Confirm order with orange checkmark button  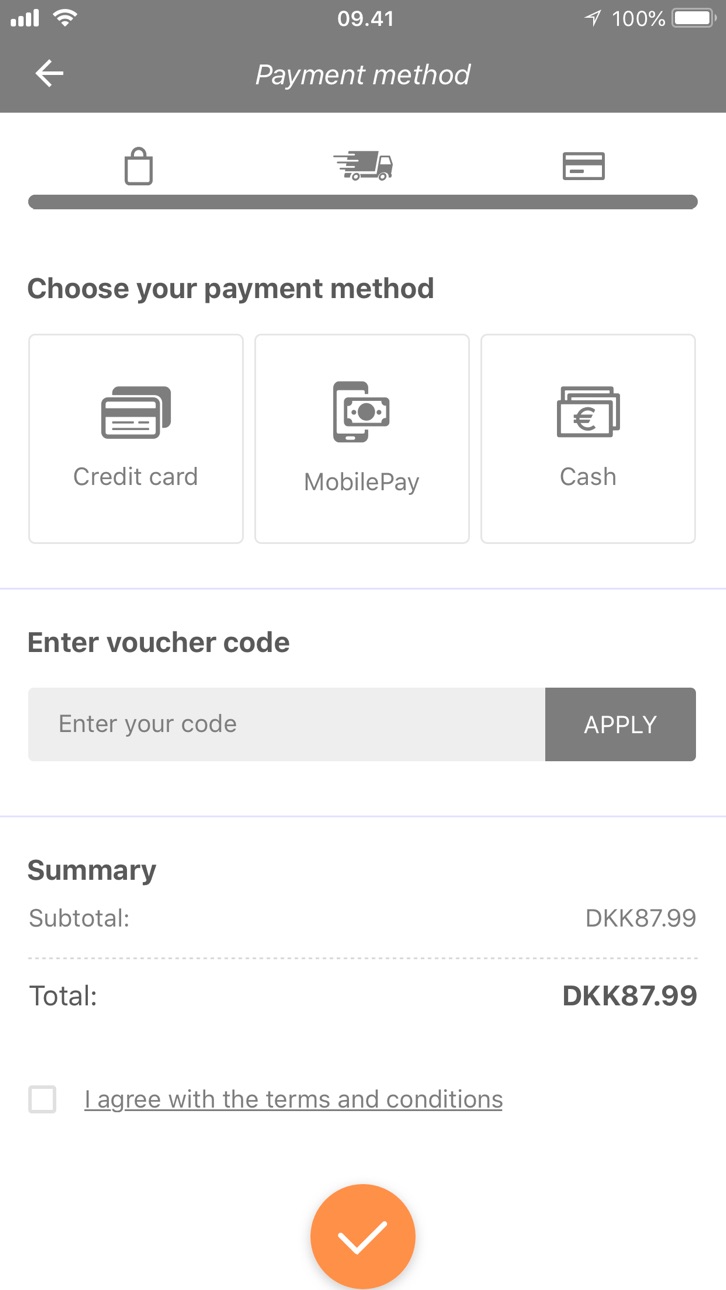click(362, 1236)
